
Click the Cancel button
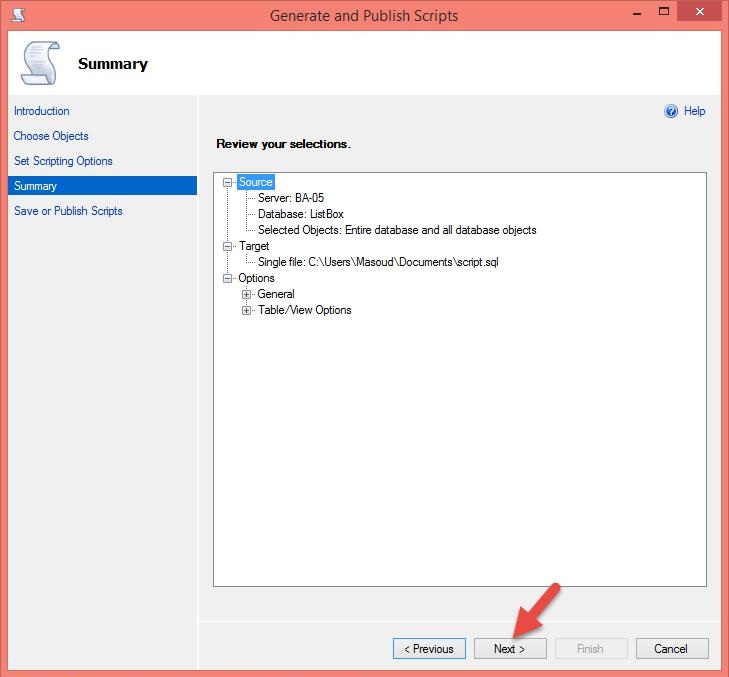672,649
